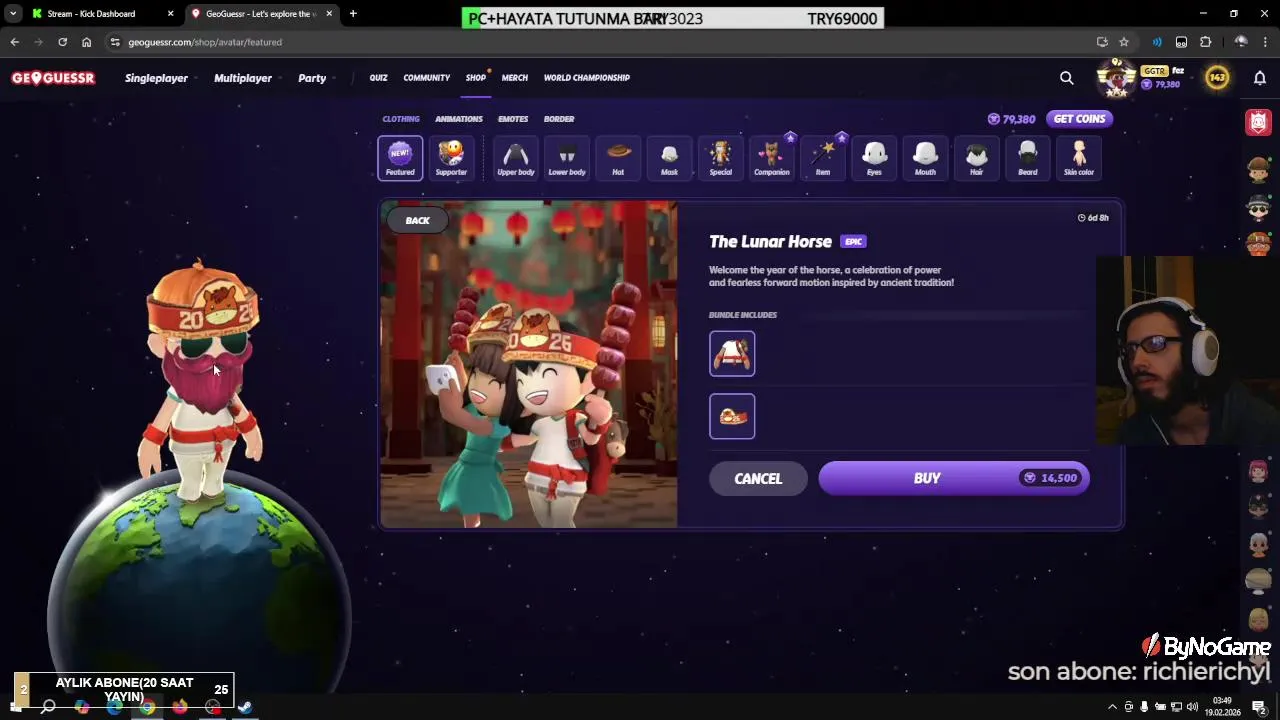Select the Beard category icon

pos(1028,158)
